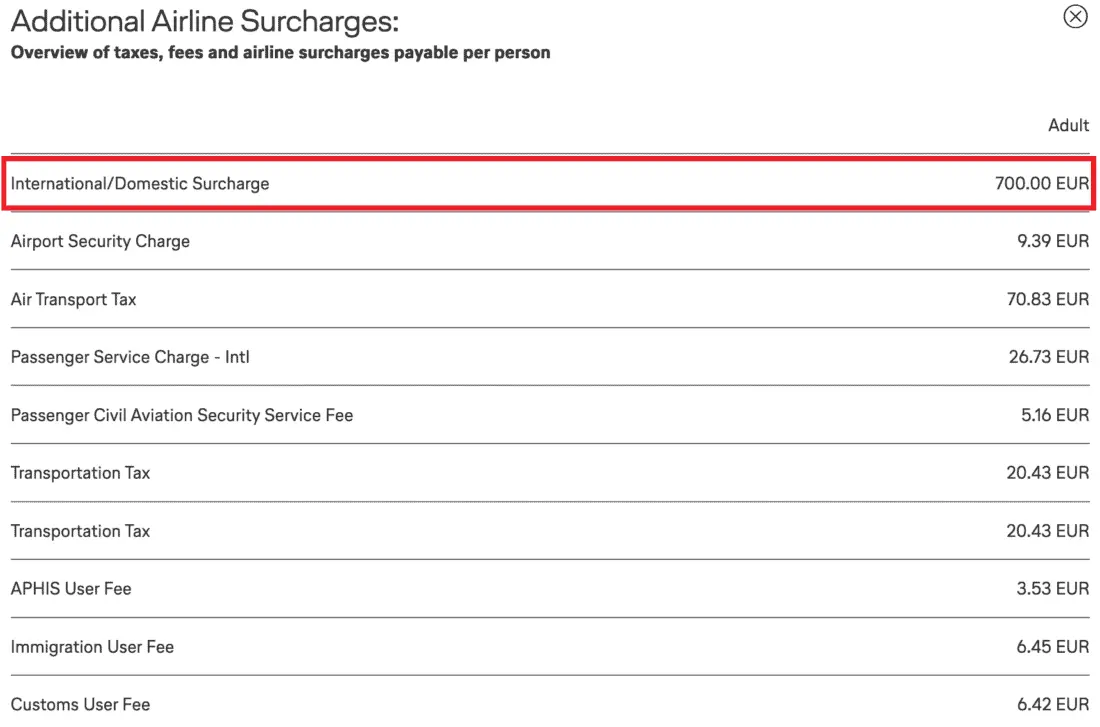The image size is (1100, 727).
Task: Click the overview of taxes and fees subtitle
Action: pyautogui.click(x=280, y=52)
